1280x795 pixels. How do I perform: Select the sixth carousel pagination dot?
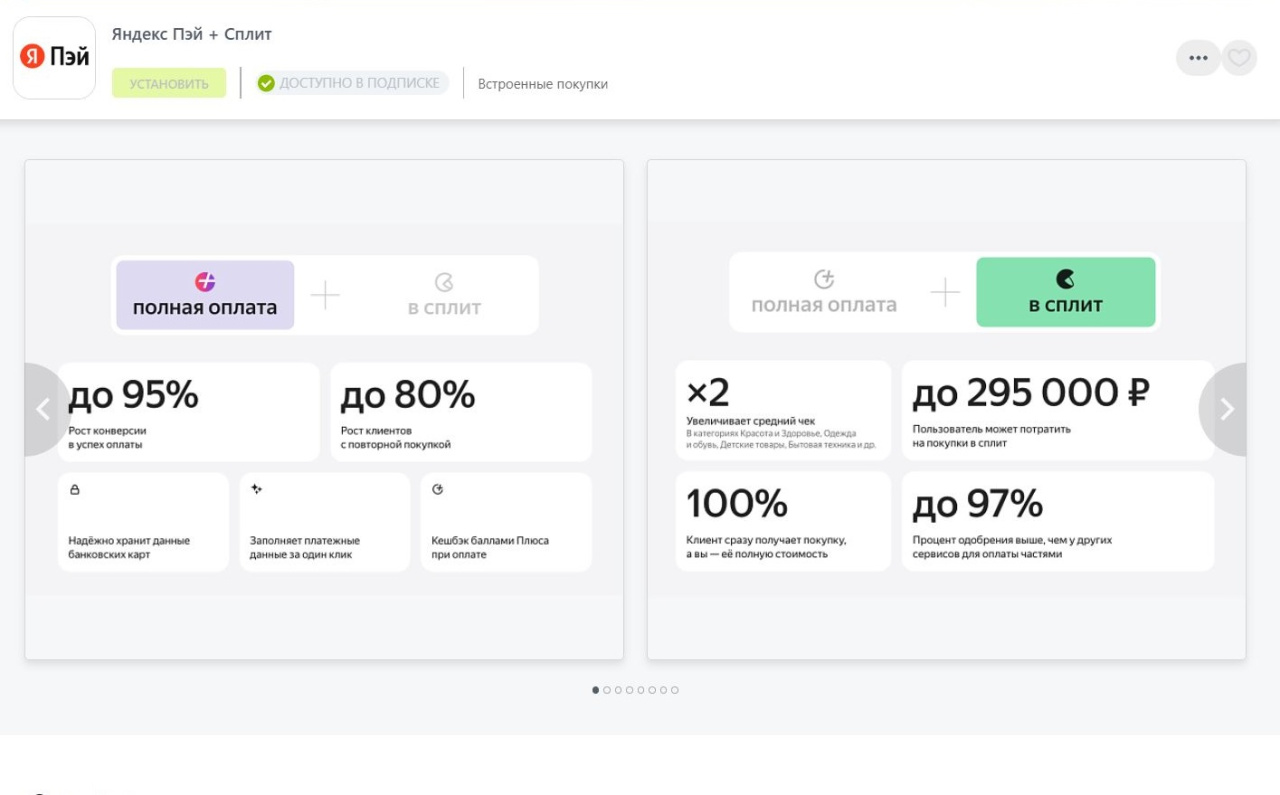coord(652,690)
